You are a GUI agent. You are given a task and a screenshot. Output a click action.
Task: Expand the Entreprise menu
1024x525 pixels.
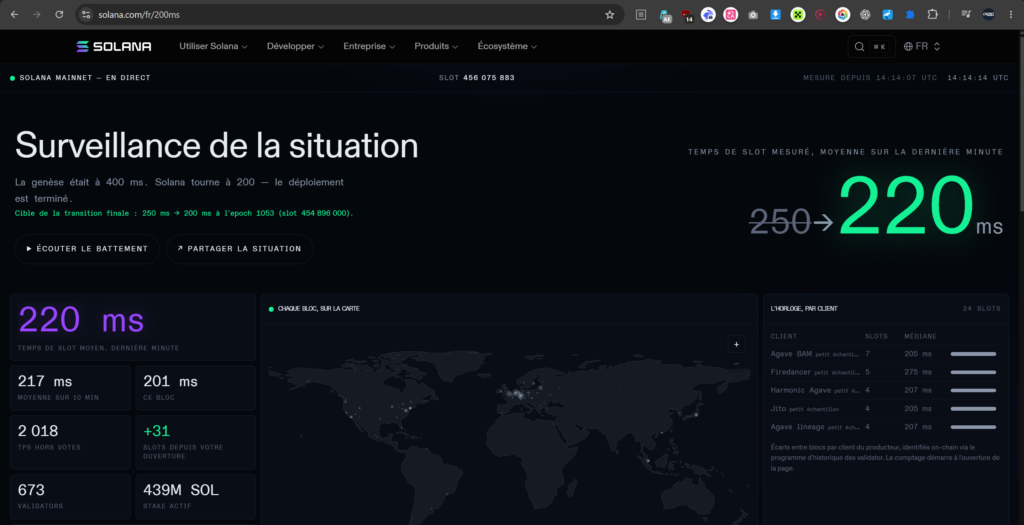point(369,46)
